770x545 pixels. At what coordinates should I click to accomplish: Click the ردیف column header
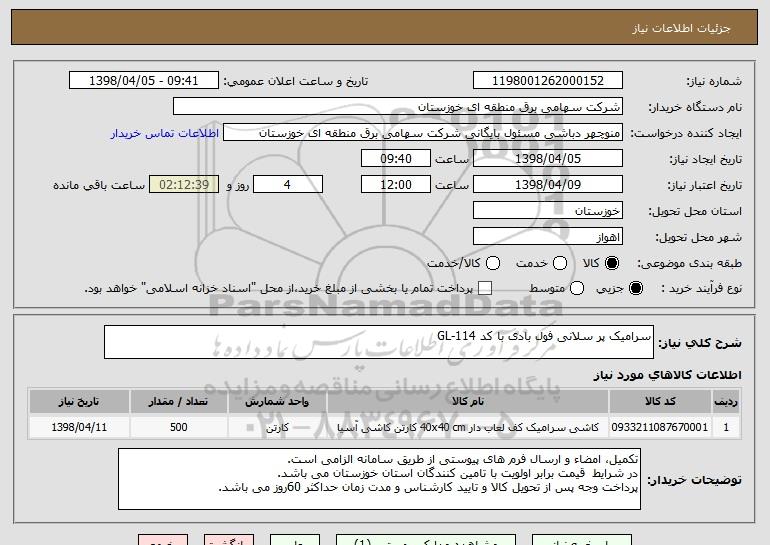click(x=726, y=402)
